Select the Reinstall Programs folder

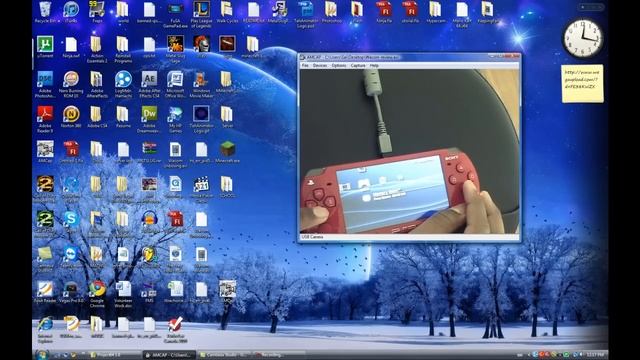123,49
